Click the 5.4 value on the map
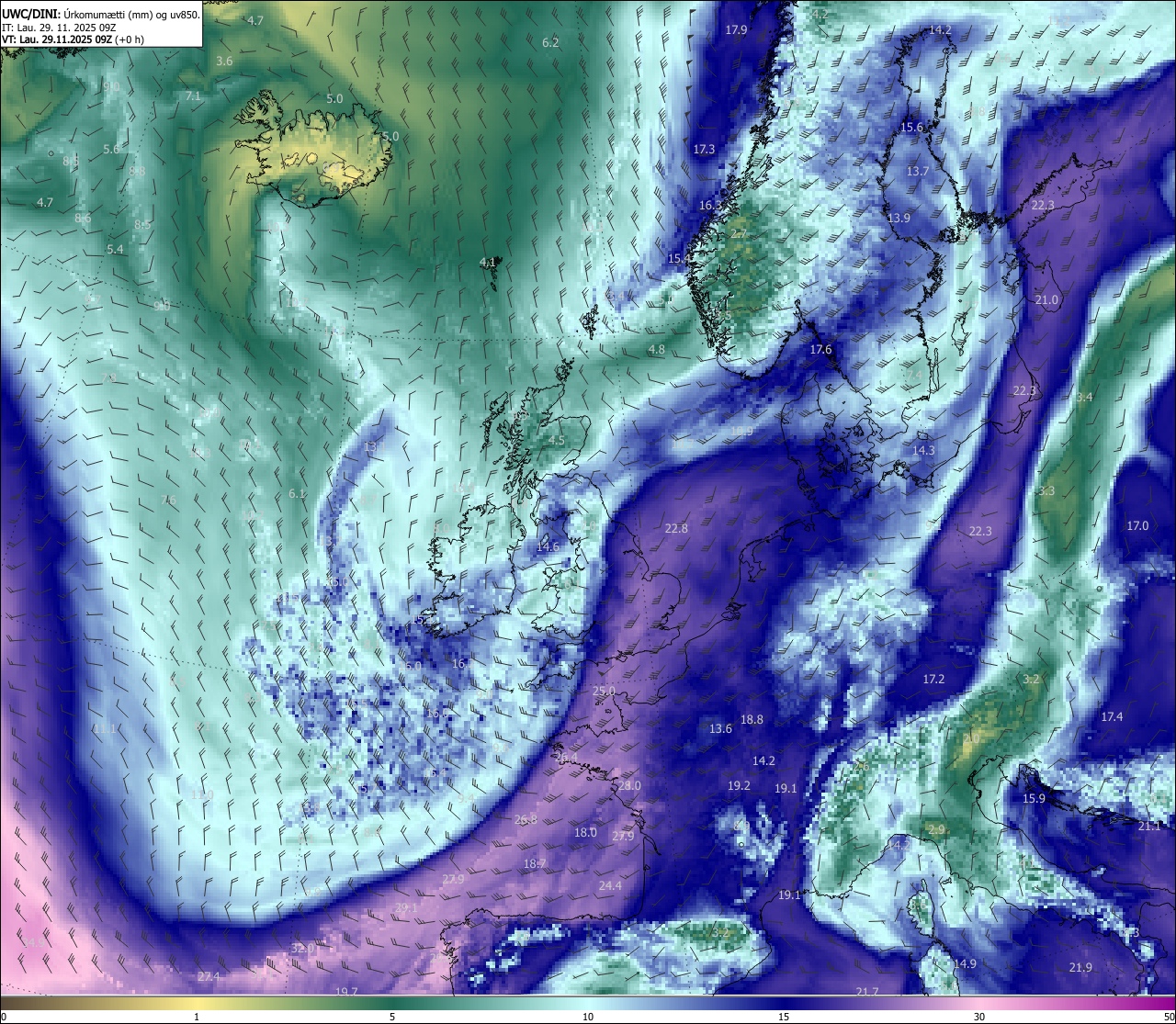Image resolution: width=1176 pixels, height=1024 pixels. click(115, 250)
